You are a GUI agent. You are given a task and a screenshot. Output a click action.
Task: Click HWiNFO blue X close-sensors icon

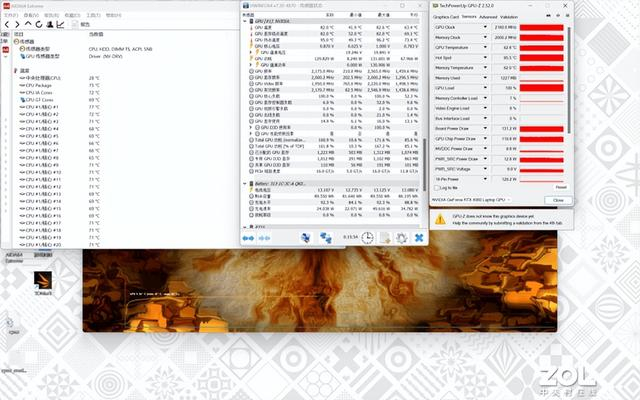(419, 238)
